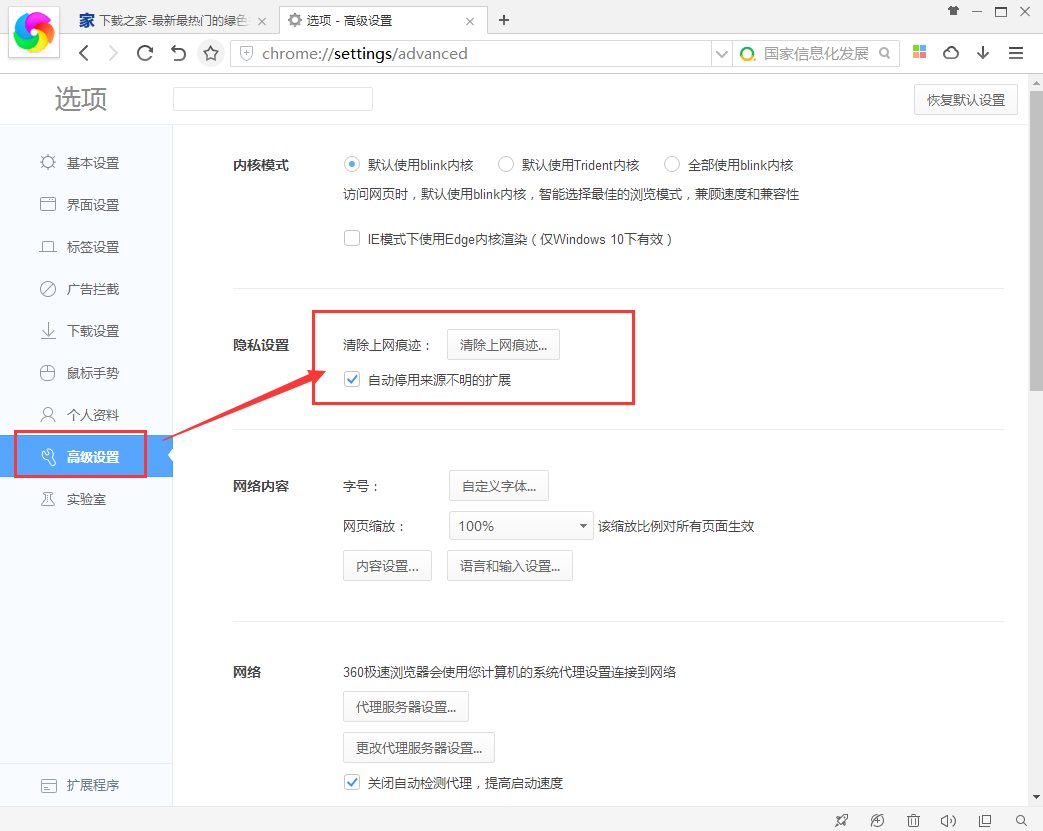This screenshot has height=831, width=1043.
Task: Open the browser download manager icon
Action: point(983,52)
